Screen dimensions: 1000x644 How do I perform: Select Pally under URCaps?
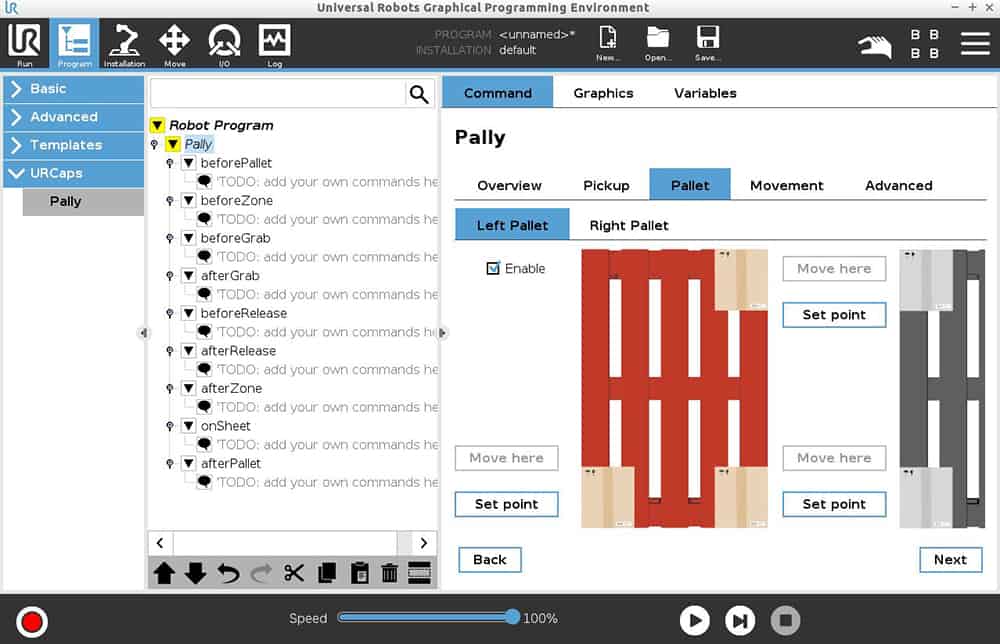[84, 201]
